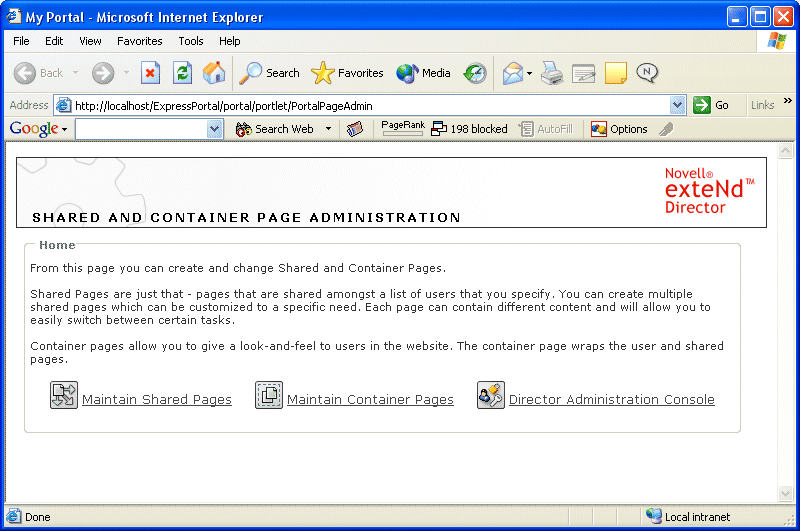Click the Google highlight pen icon

(x=666, y=129)
